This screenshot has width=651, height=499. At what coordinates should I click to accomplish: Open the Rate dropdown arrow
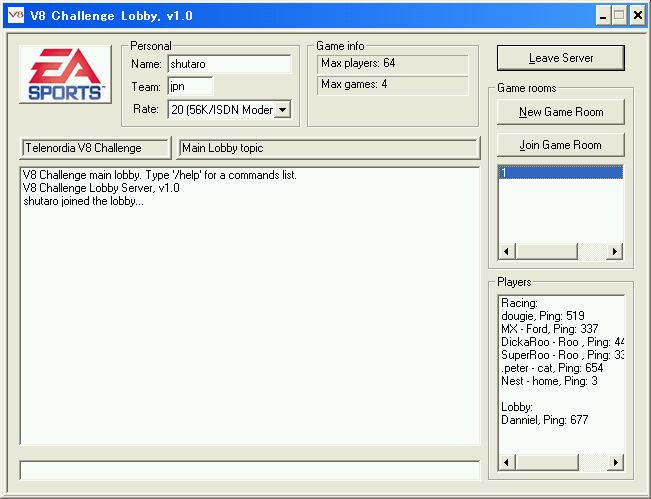pos(282,110)
